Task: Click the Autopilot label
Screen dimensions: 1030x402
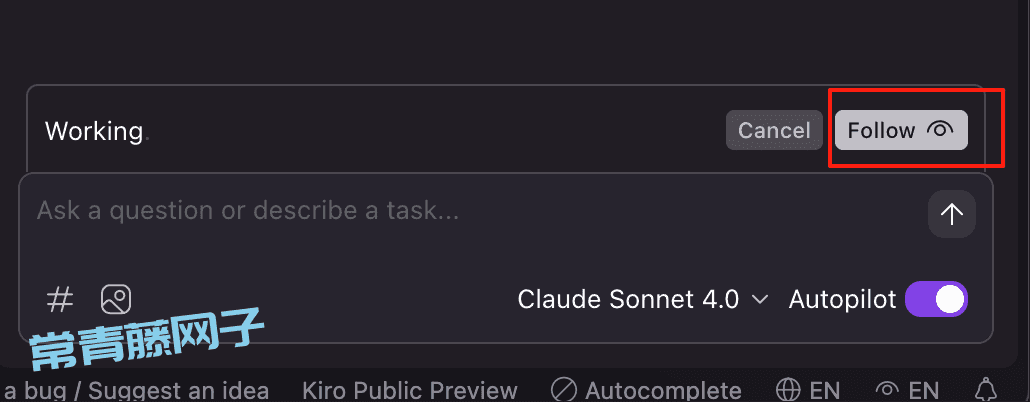Action: pyautogui.click(x=842, y=300)
